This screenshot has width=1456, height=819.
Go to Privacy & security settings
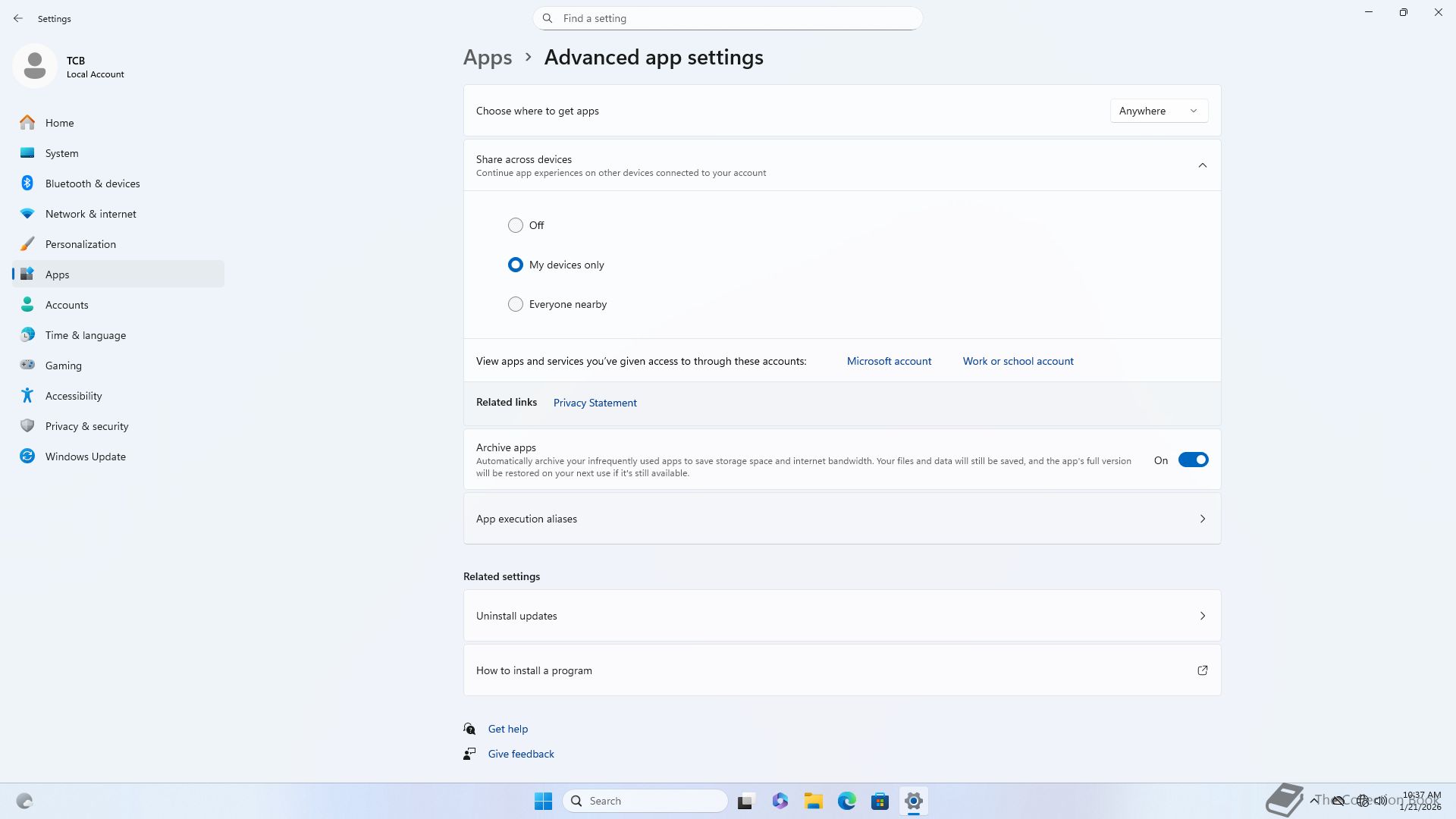click(86, 426)
